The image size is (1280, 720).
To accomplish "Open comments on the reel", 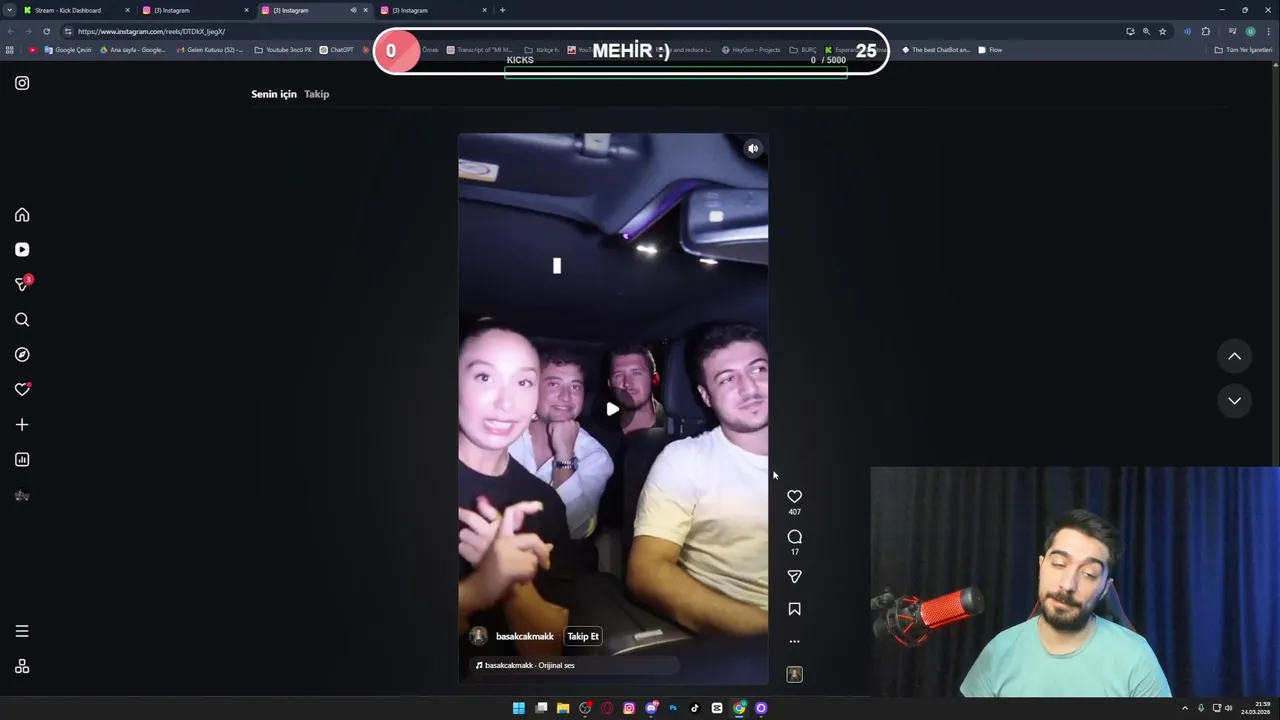I will click(794, 537).
